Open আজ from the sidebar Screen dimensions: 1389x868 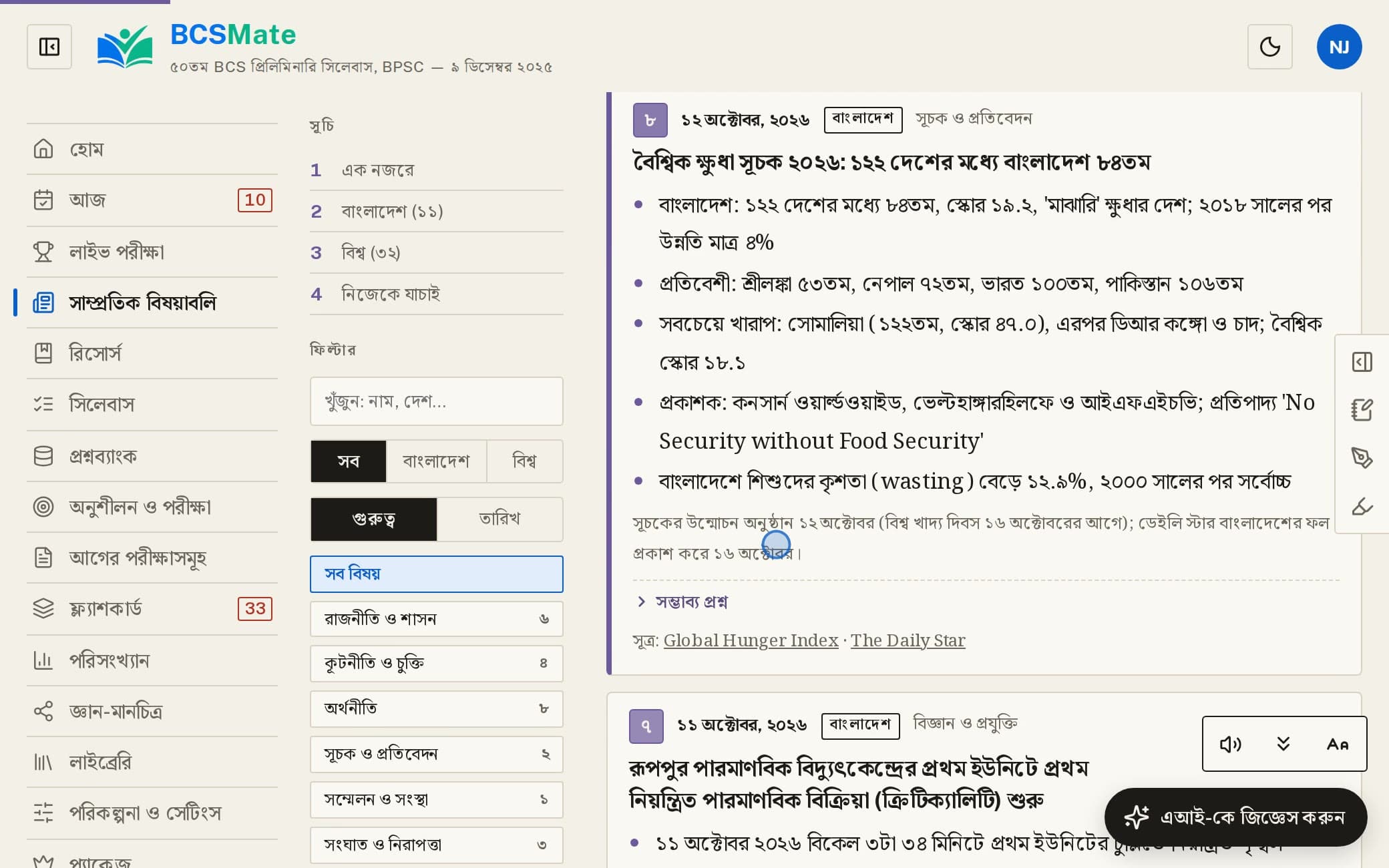click(x=152, y=200)
